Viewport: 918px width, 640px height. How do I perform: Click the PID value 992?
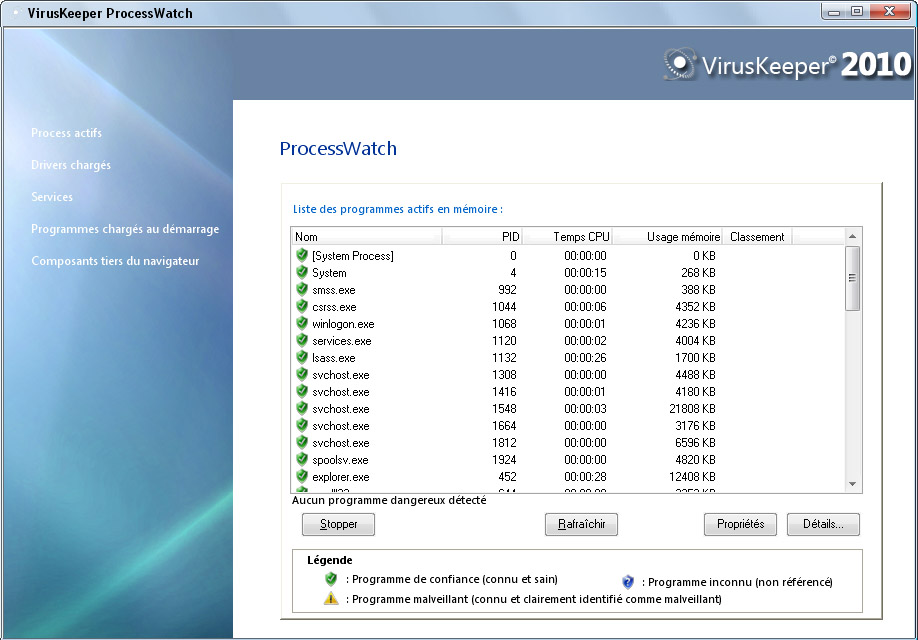click(508, 290)
